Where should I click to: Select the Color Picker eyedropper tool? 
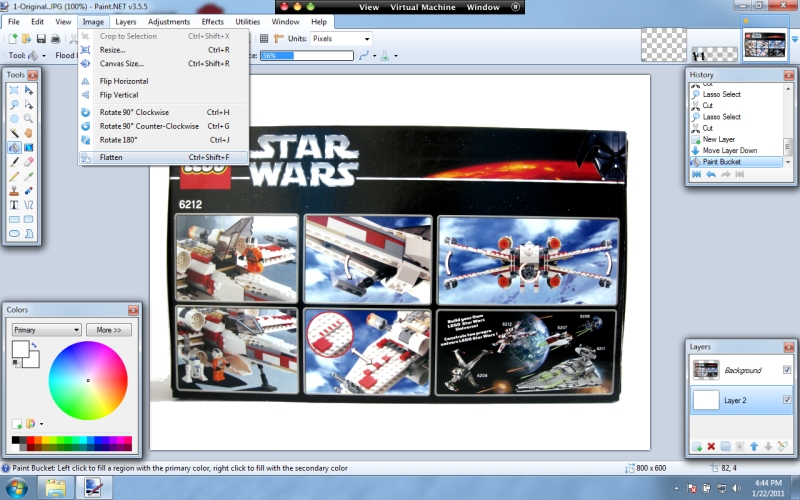coord(29,177)
